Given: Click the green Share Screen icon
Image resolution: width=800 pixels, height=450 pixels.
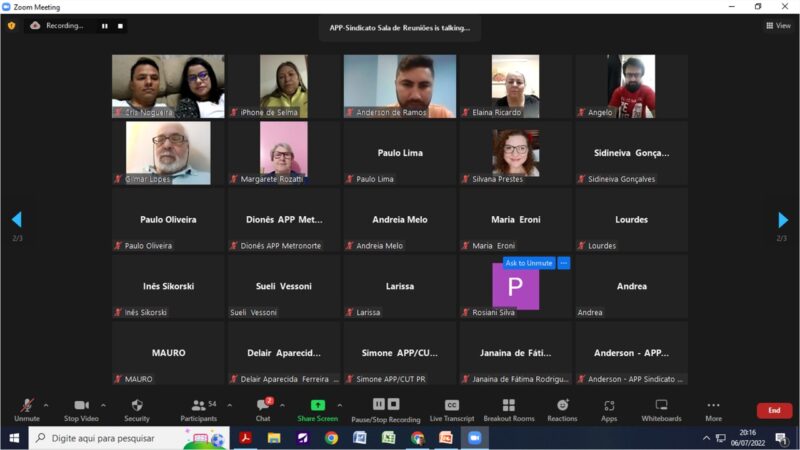Looking at the screenshot, I should click(x=318, y=405).
